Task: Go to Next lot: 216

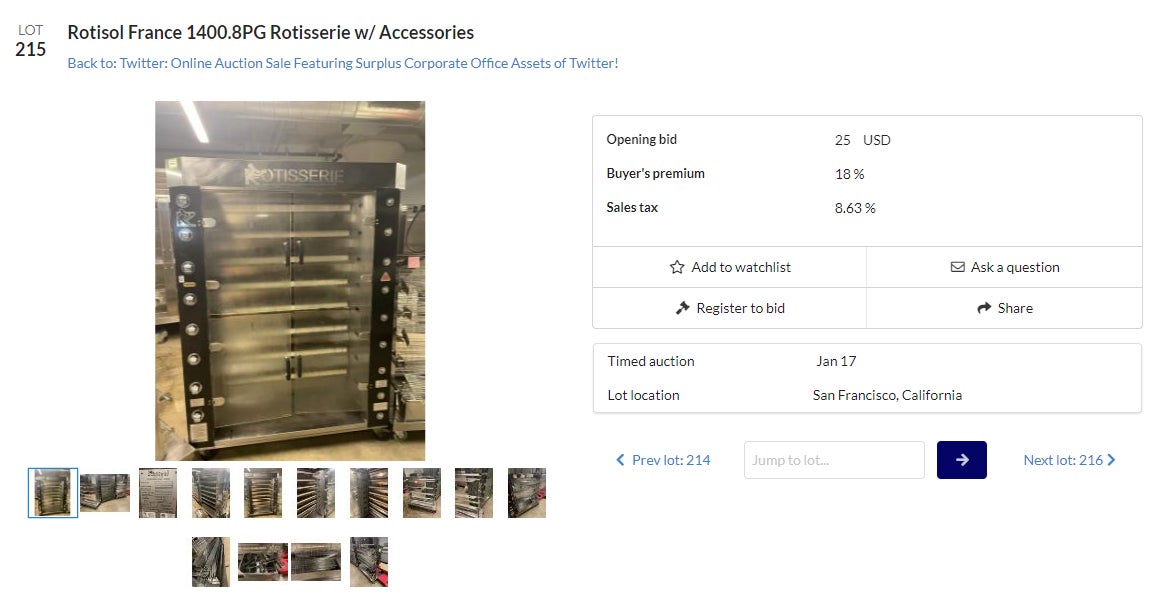Action: click(x=1063, y=460)
